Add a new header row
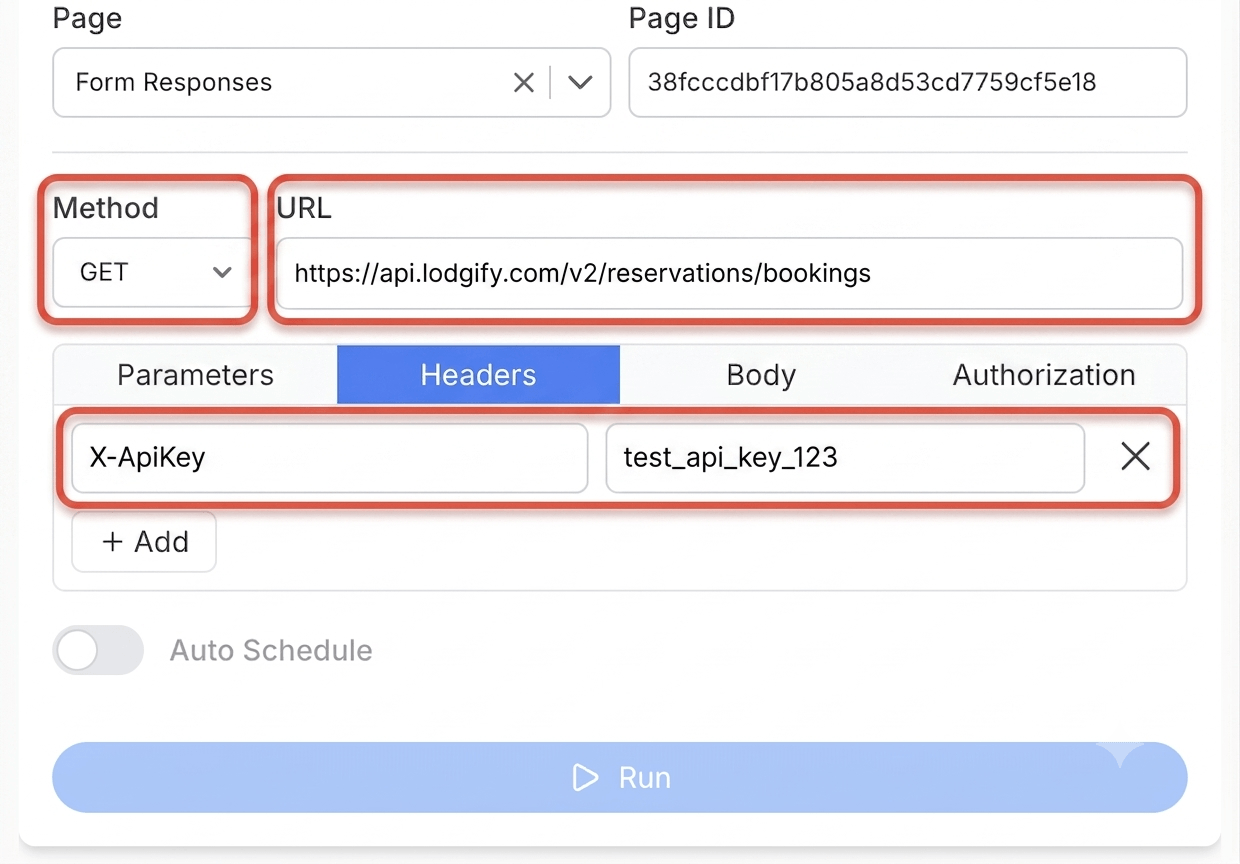 (144, 542)
